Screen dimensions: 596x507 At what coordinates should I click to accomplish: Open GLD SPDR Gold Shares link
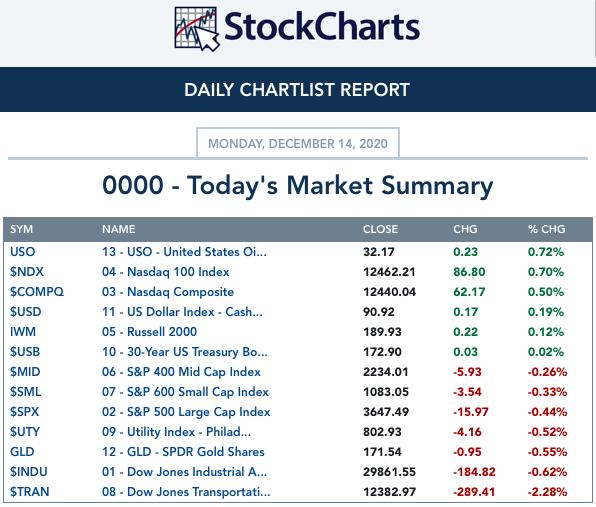(x=183, y=452)
